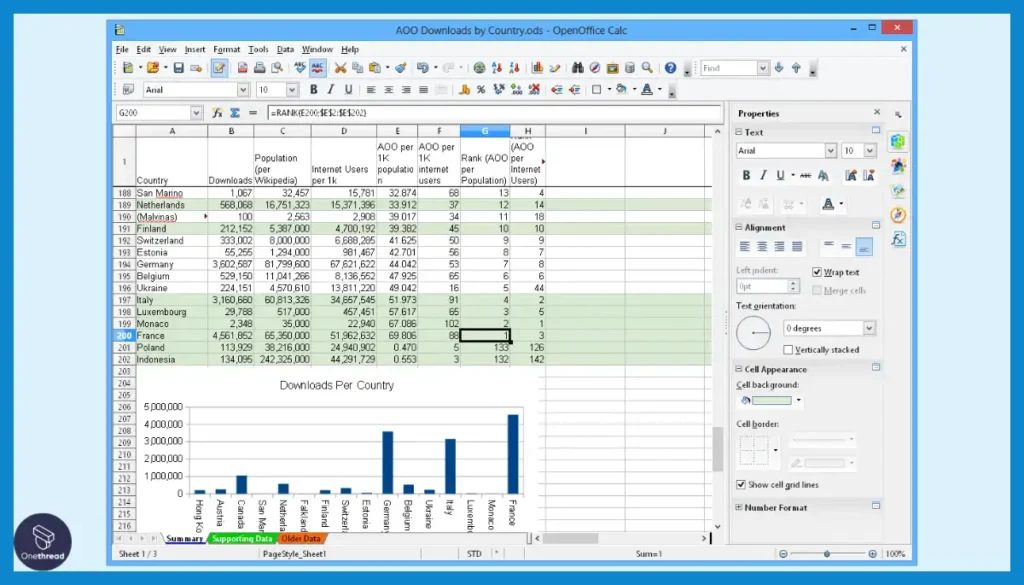Open the Font Size dropdown in toolbar
The height and width of the screenshot is (585, 1024).
(x=292, y=90)
